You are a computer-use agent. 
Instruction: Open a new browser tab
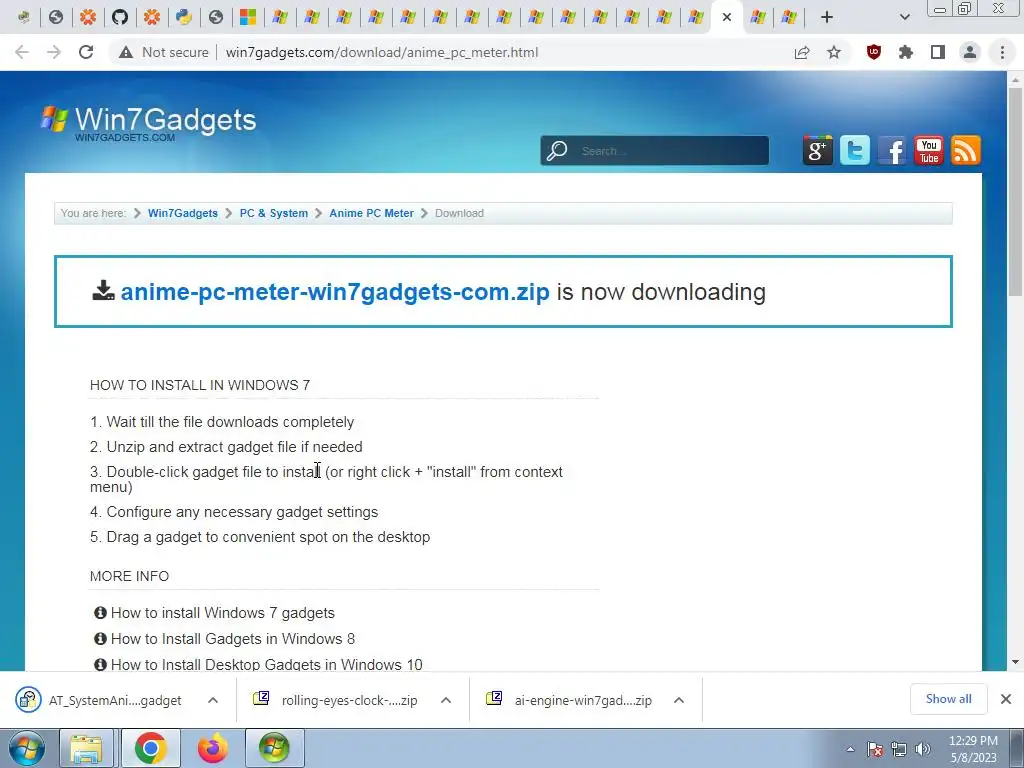(827, 18)
